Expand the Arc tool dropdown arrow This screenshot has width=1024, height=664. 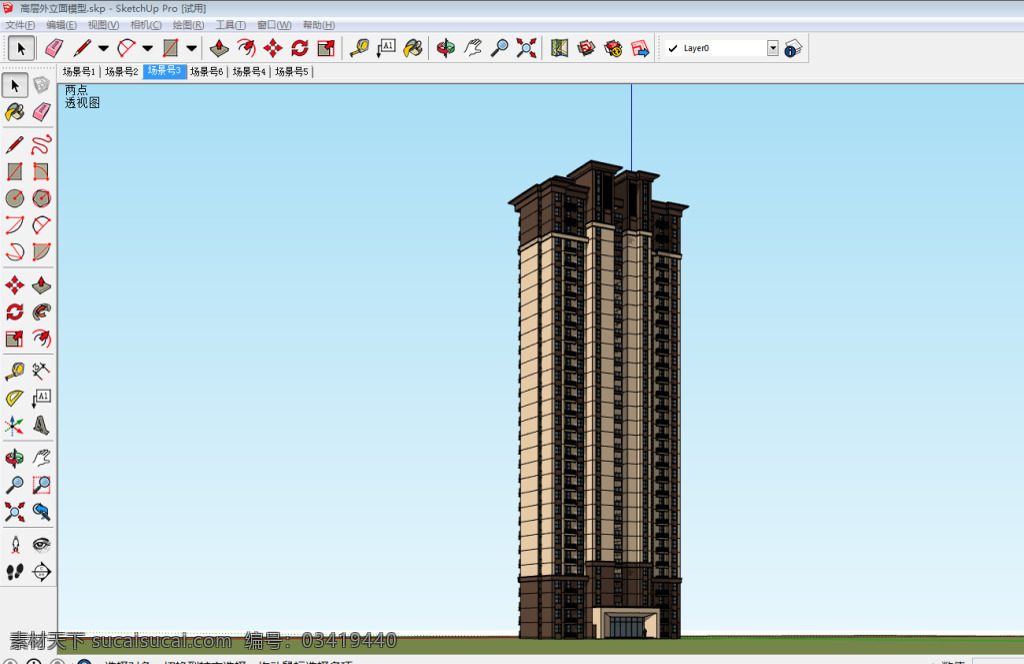pyautogui.click(x=148, y=48)
